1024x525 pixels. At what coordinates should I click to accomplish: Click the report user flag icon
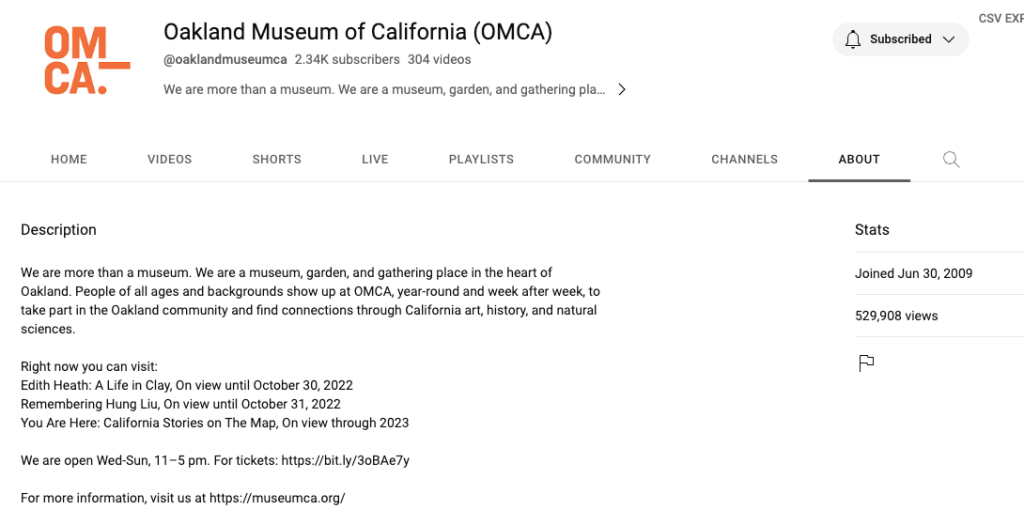[866, 363]
